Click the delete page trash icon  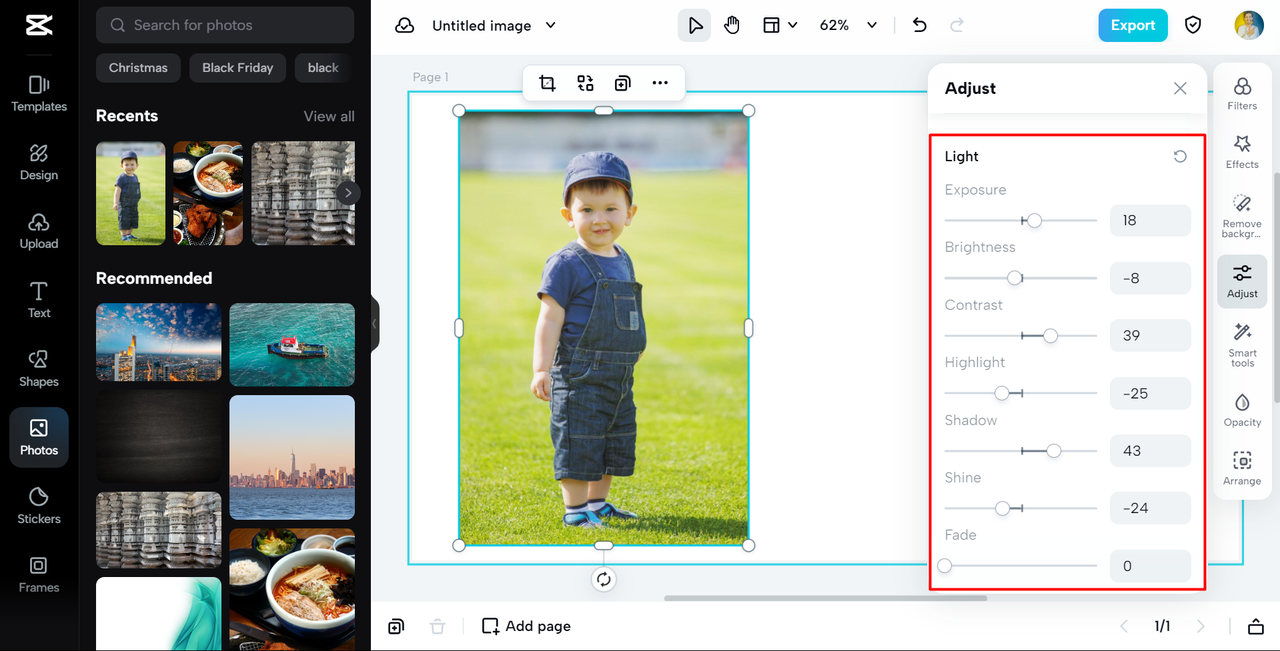pos(437,626)
